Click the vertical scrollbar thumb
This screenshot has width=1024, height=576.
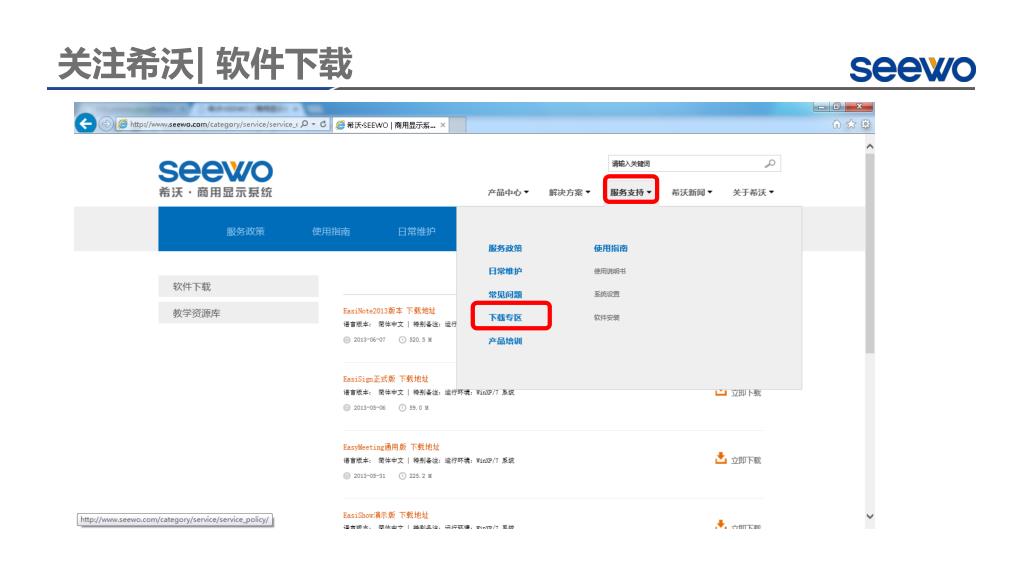(x=869, y=253)
